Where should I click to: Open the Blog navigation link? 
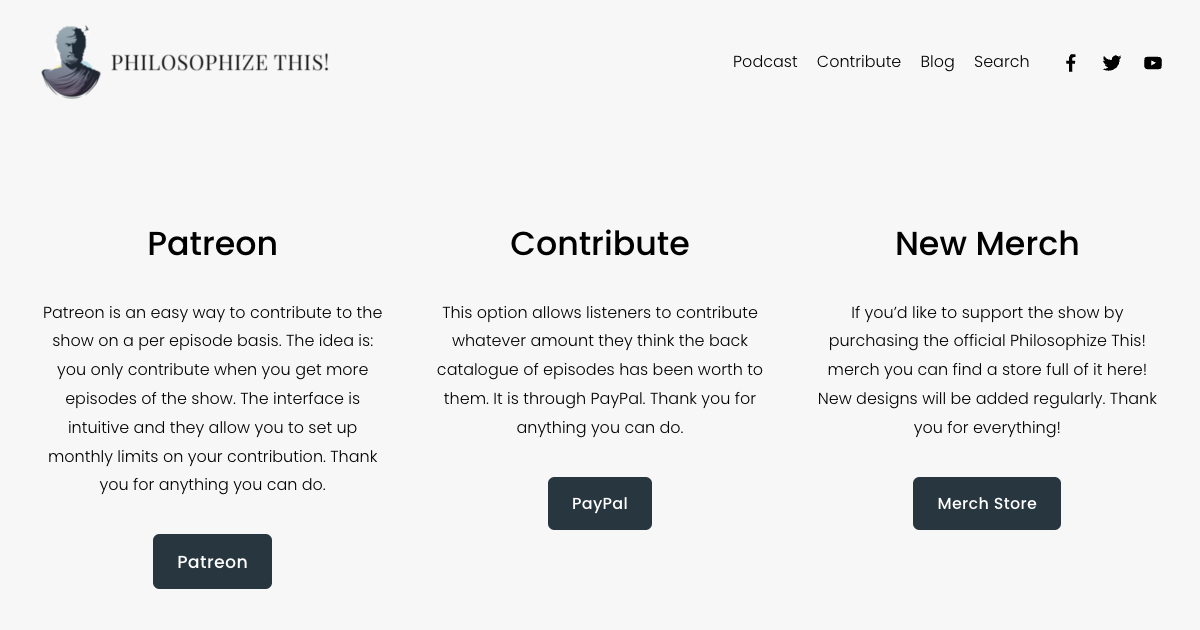[937, 62]
